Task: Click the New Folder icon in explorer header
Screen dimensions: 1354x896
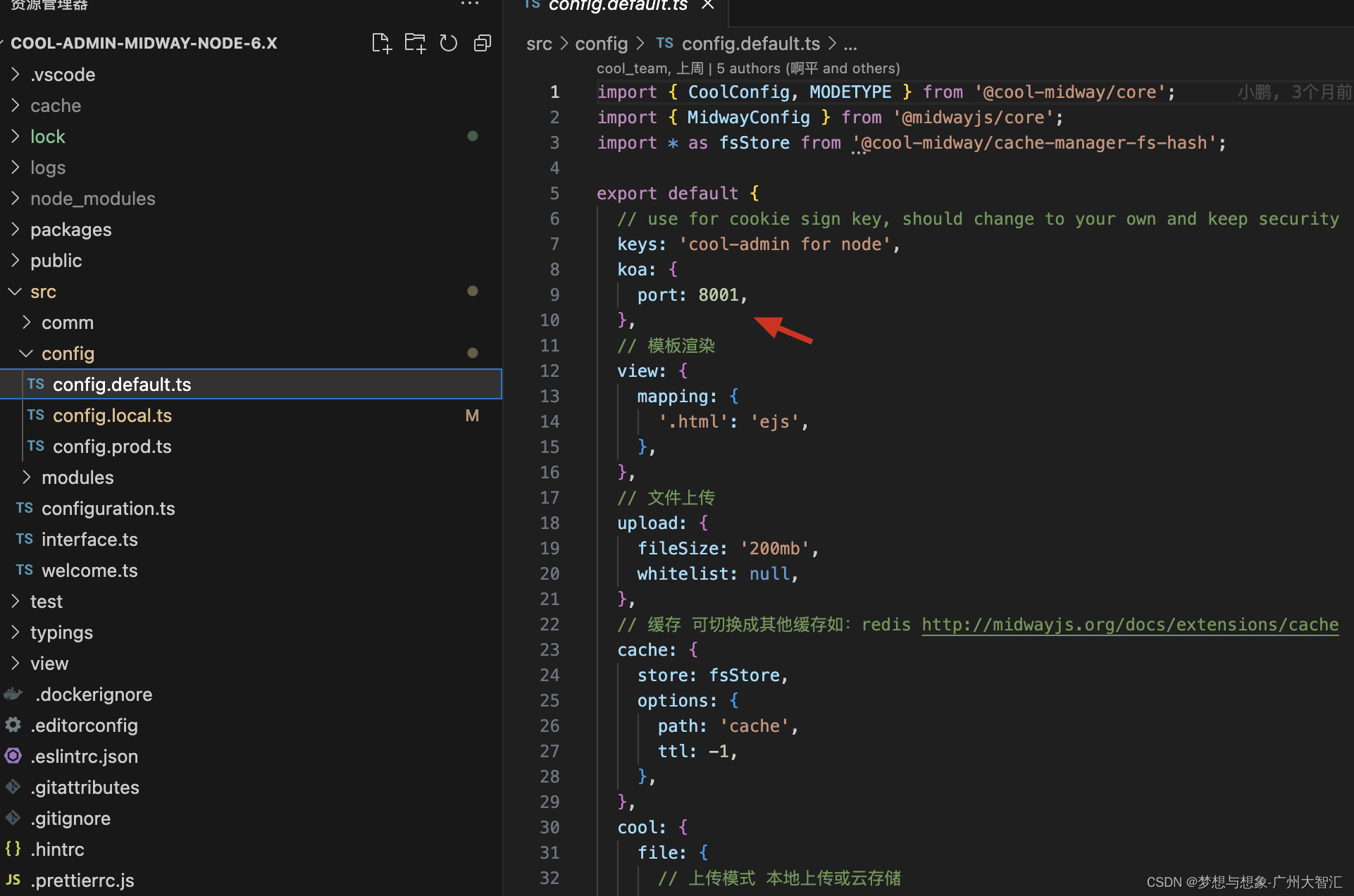Action: [415, 44]
